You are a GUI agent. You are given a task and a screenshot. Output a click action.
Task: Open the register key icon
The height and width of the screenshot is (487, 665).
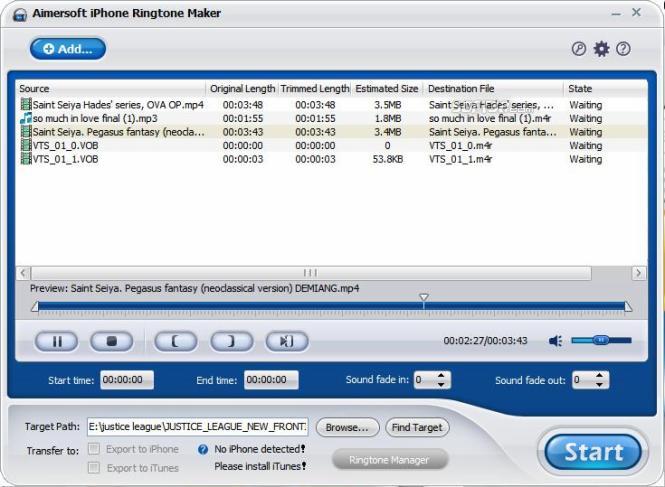click(579, 49)
